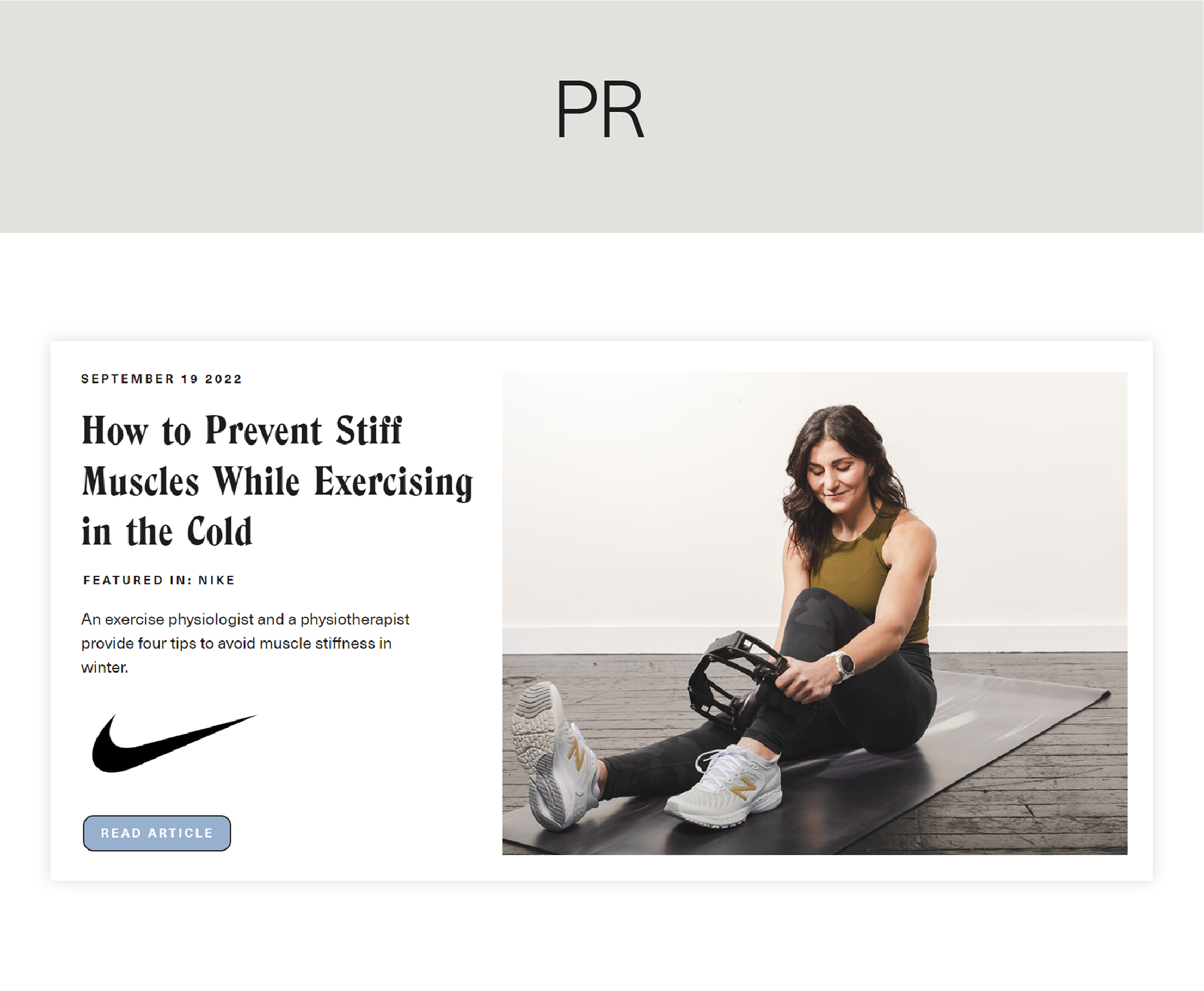Click the article description paragraph

(x=245, y=643)
